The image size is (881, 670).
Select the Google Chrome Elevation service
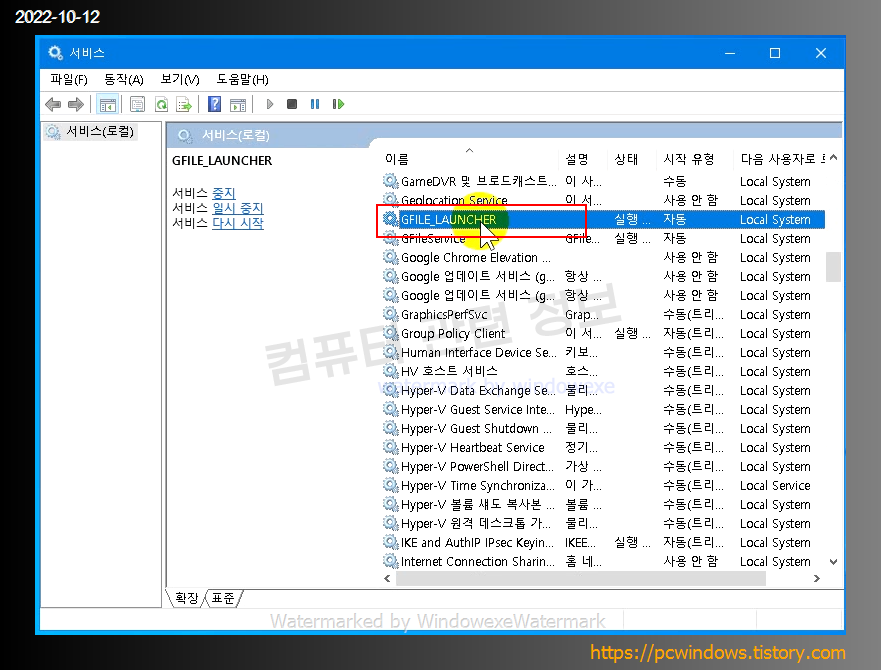coord(603,257)
